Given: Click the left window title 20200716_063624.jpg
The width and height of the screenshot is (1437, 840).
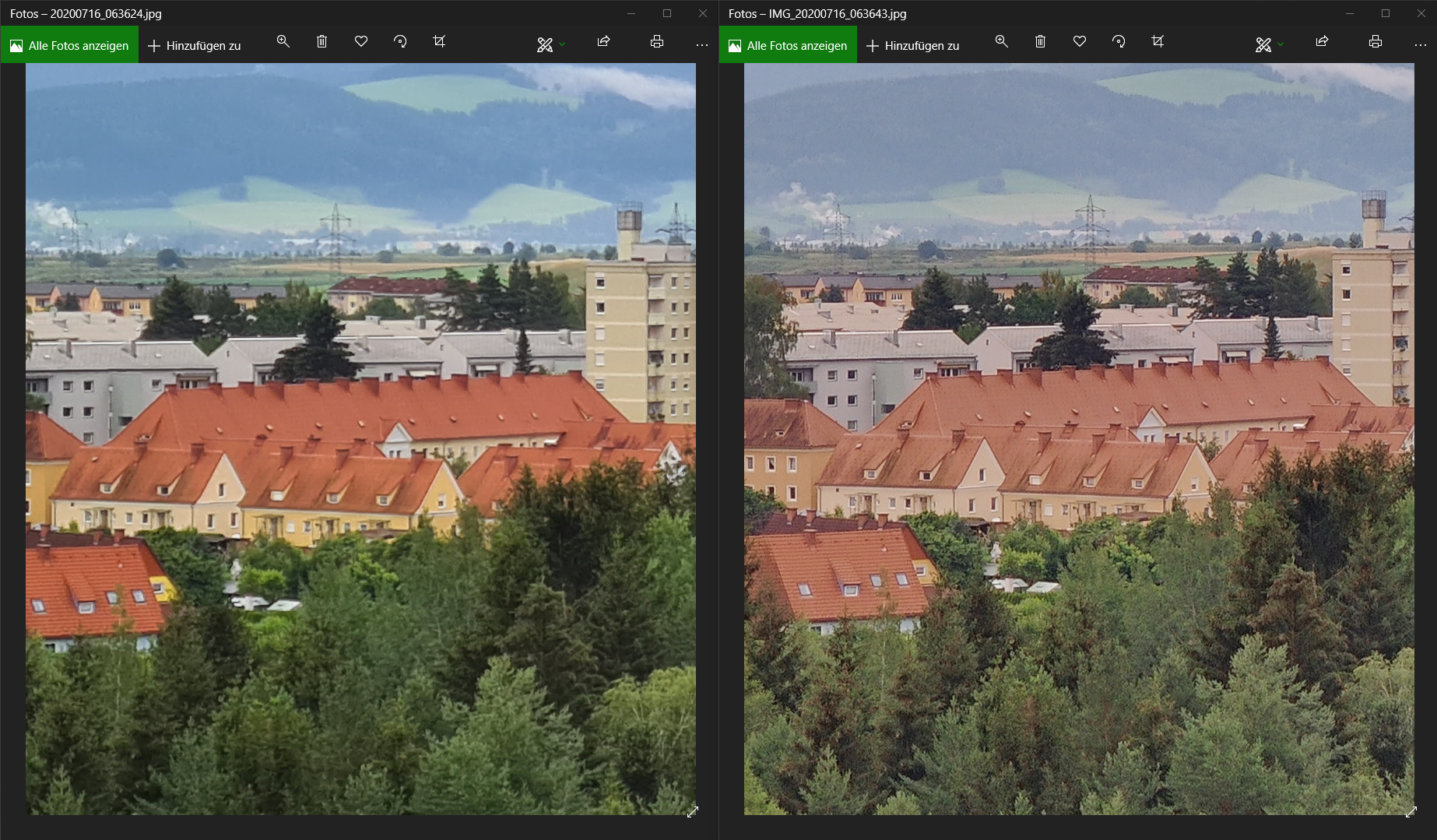Looking at the screenshot, I should [x=106, y=14].
